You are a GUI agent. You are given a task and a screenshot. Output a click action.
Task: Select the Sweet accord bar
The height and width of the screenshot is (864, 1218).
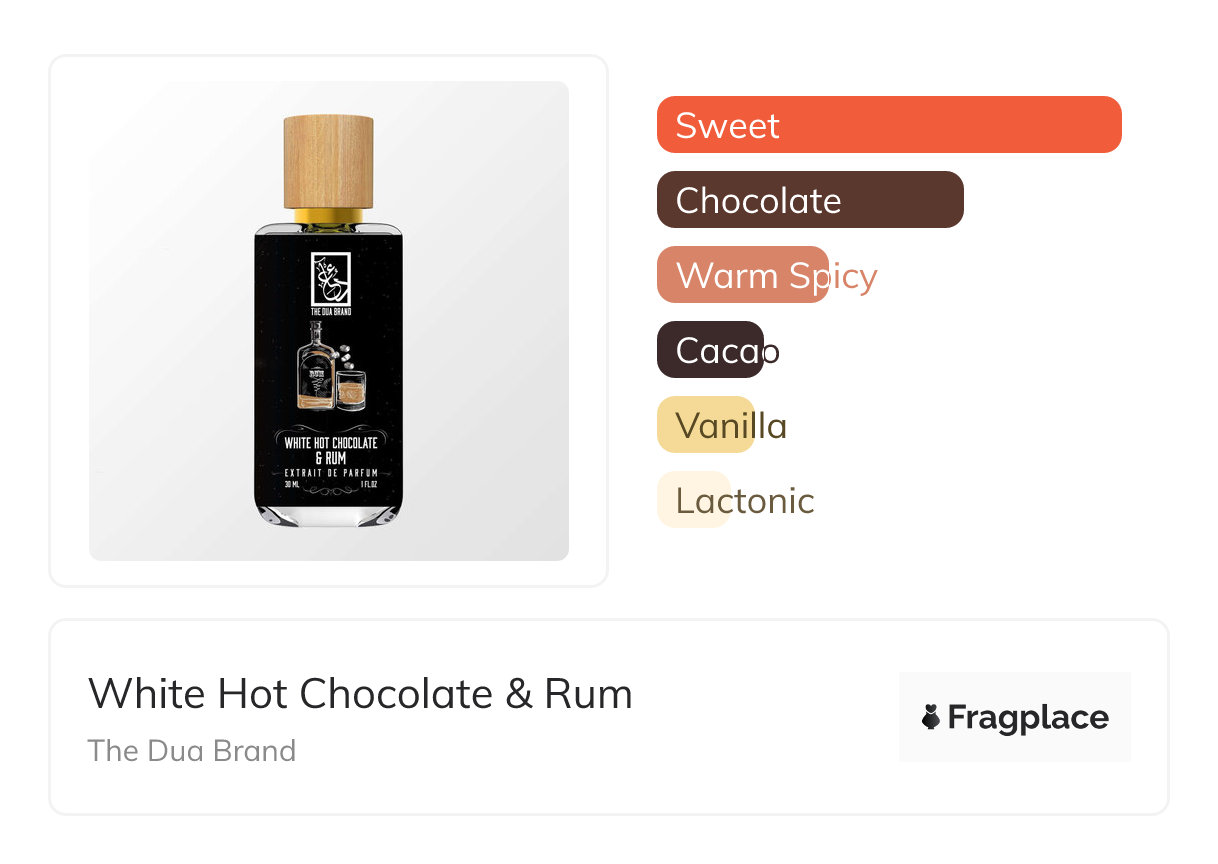(x=888, y=125)
